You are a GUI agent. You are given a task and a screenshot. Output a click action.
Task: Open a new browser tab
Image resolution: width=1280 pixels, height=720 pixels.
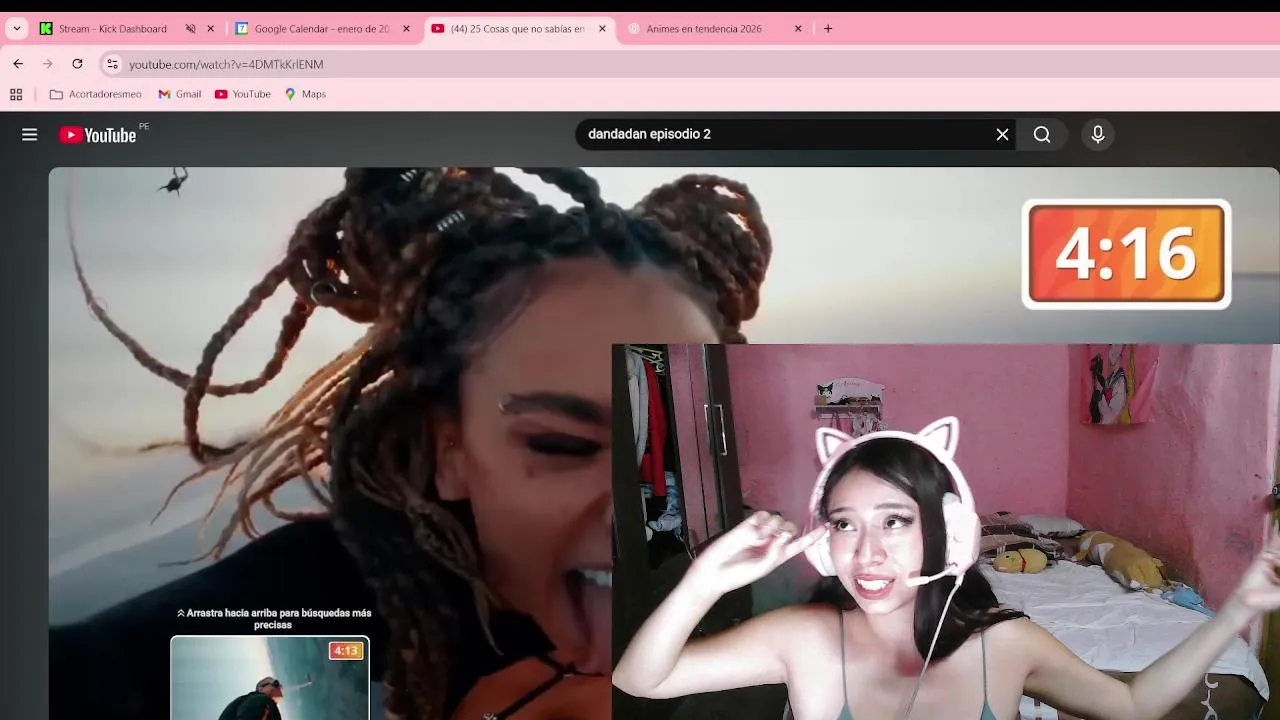(x=828, y=29)
